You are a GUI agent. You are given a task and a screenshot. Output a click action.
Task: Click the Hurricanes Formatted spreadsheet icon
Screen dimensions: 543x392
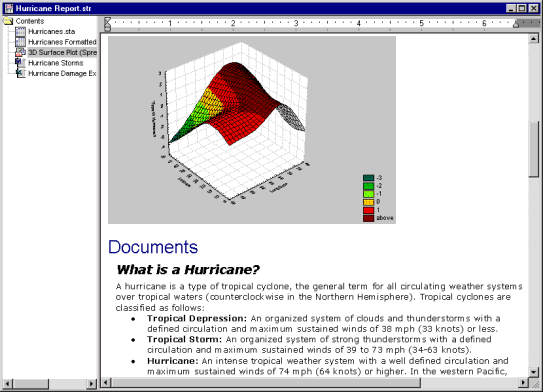point(20,42)
